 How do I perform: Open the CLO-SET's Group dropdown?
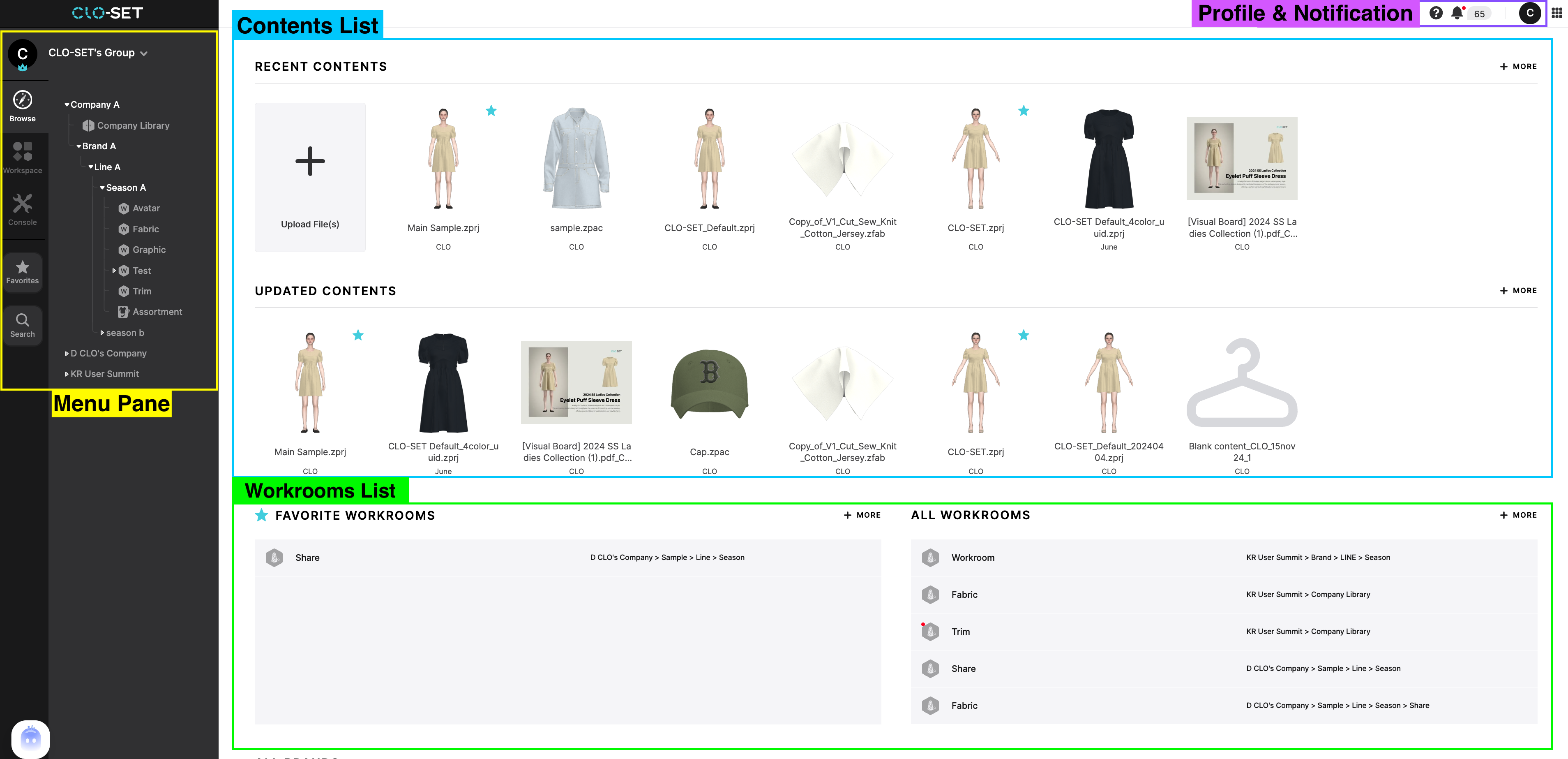144,53
